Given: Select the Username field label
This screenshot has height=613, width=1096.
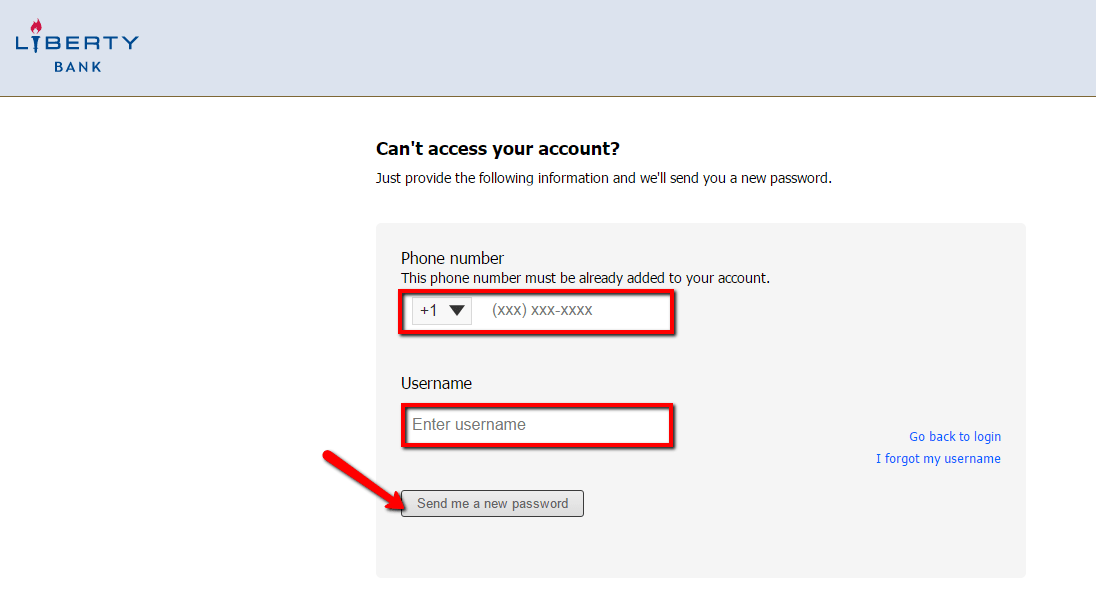Looking at the screenshot, I should (x=436, y=383).
